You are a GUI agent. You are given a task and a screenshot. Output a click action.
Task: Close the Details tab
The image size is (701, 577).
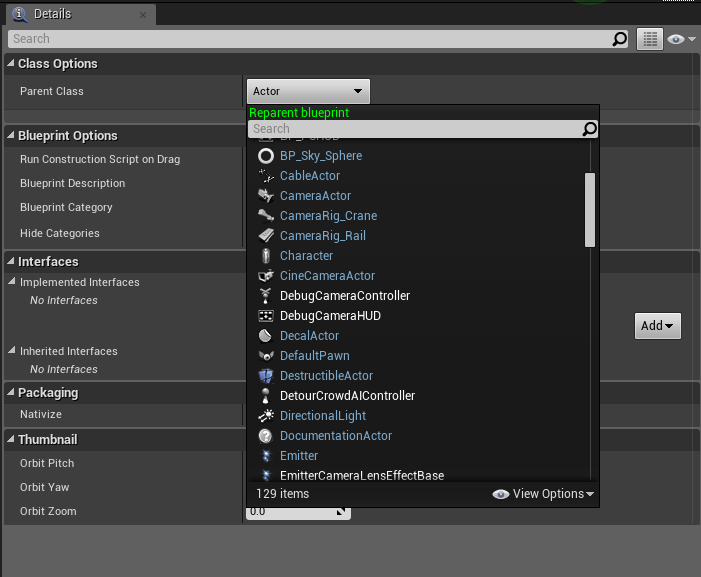[x=143, y=15]
